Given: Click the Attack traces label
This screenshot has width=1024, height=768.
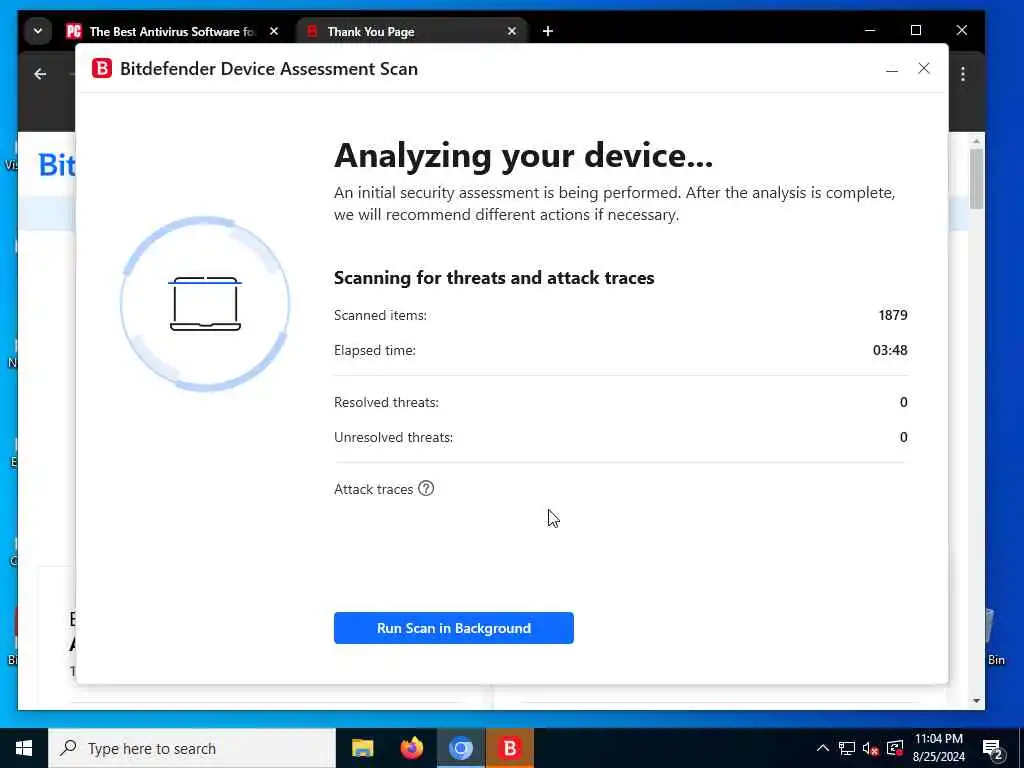Looking at the screenshot, I should coord(374,489).
